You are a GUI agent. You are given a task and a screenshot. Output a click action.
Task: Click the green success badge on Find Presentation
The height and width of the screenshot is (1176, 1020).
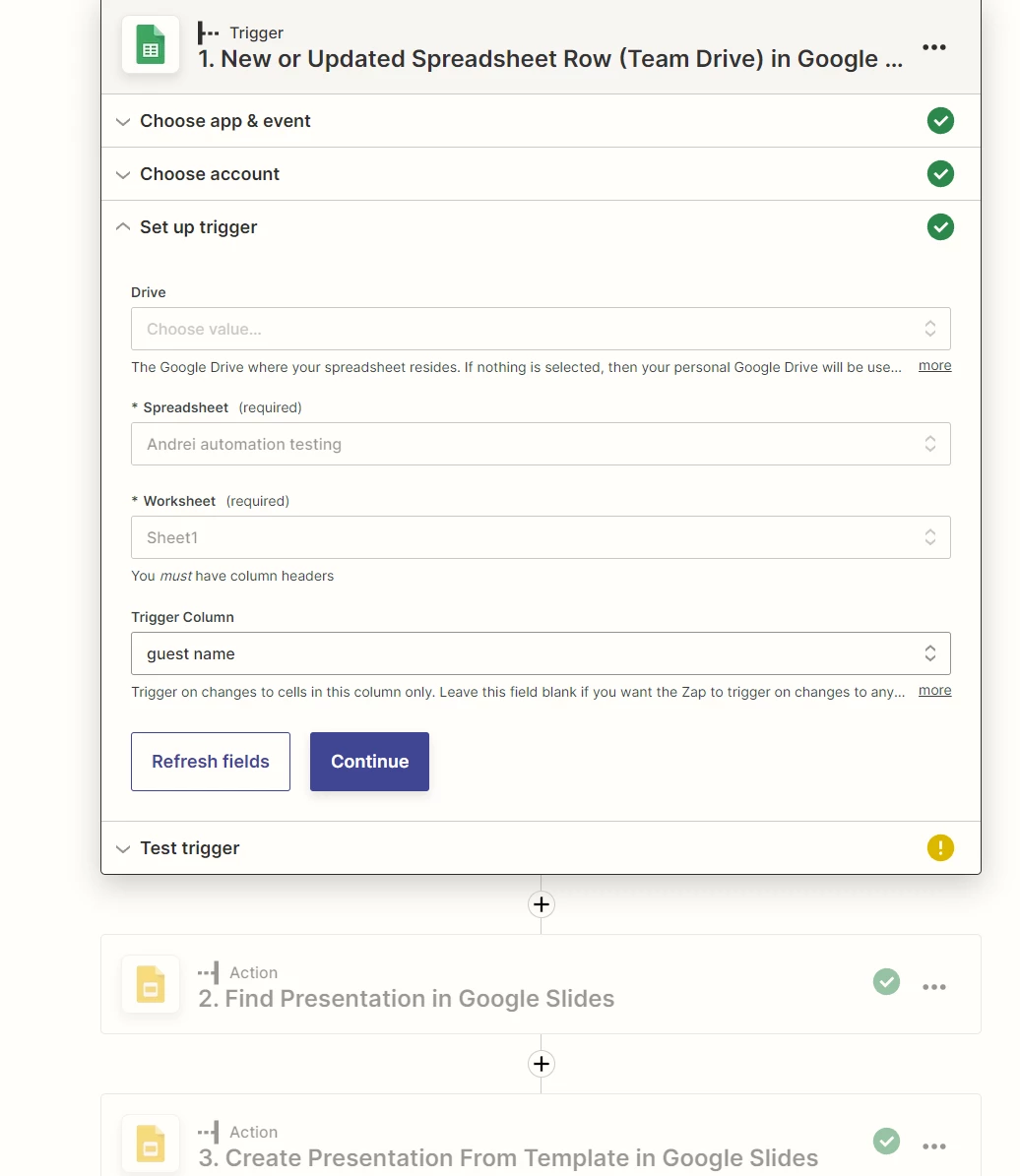point(886,982)
